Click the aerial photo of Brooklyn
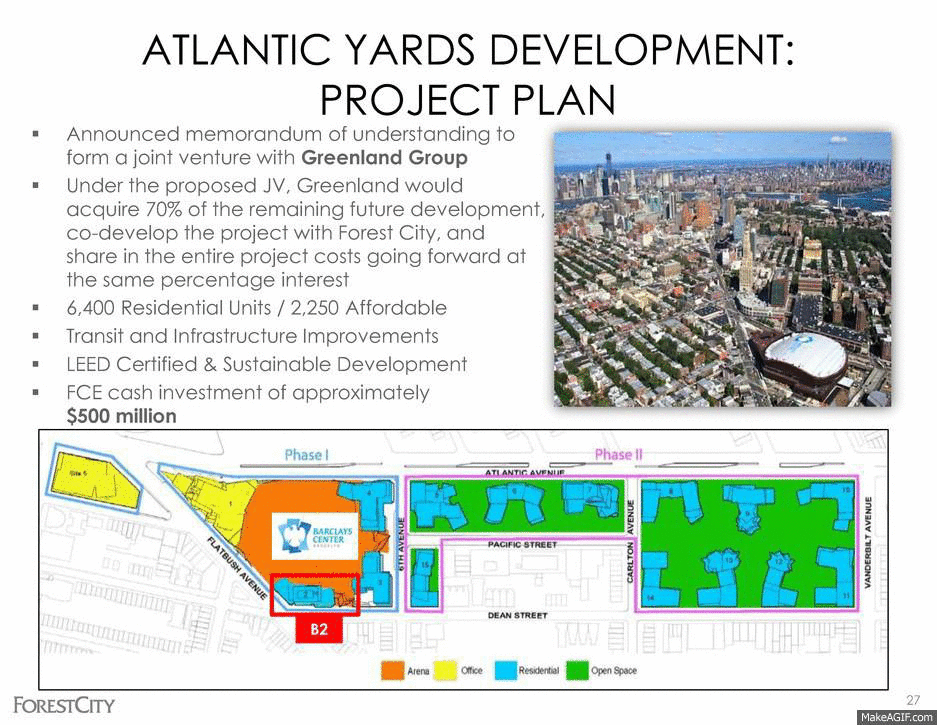The height and width of the screenshot is (725, 937). tap(721, 268)
